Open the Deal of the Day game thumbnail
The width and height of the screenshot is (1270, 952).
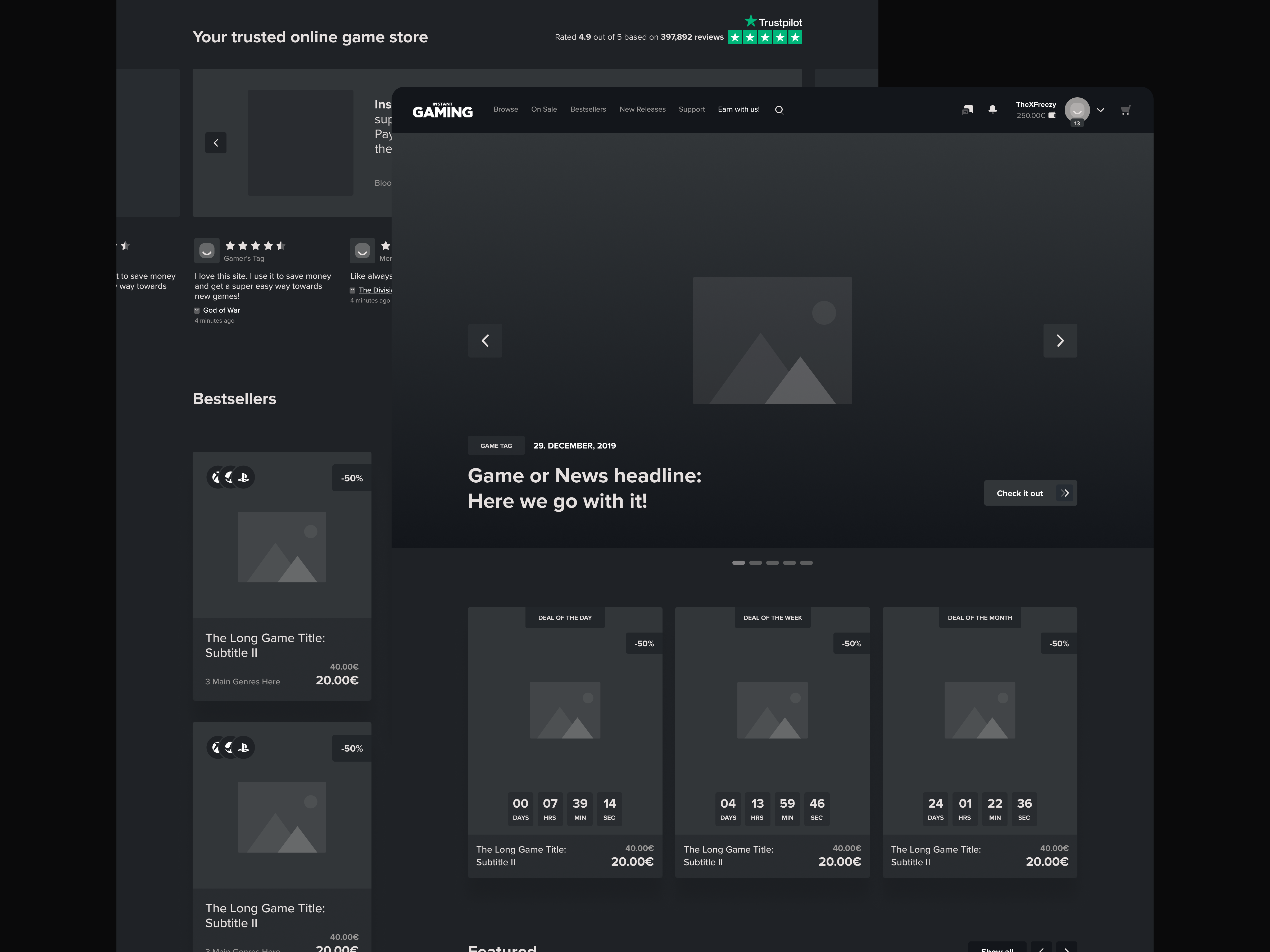(564, 710)
